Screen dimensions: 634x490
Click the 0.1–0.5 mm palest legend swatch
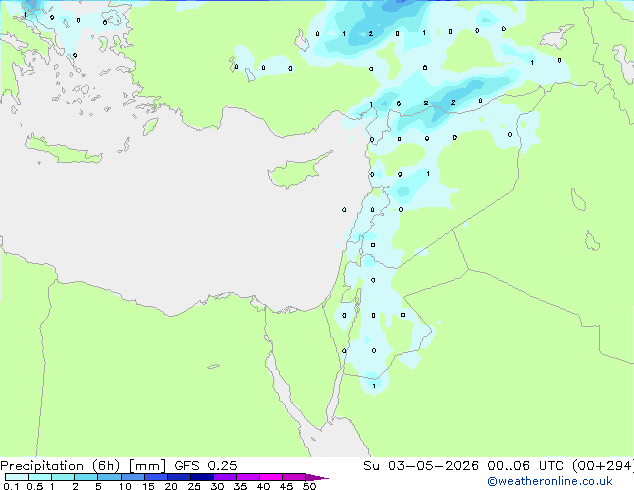(17, 477)
